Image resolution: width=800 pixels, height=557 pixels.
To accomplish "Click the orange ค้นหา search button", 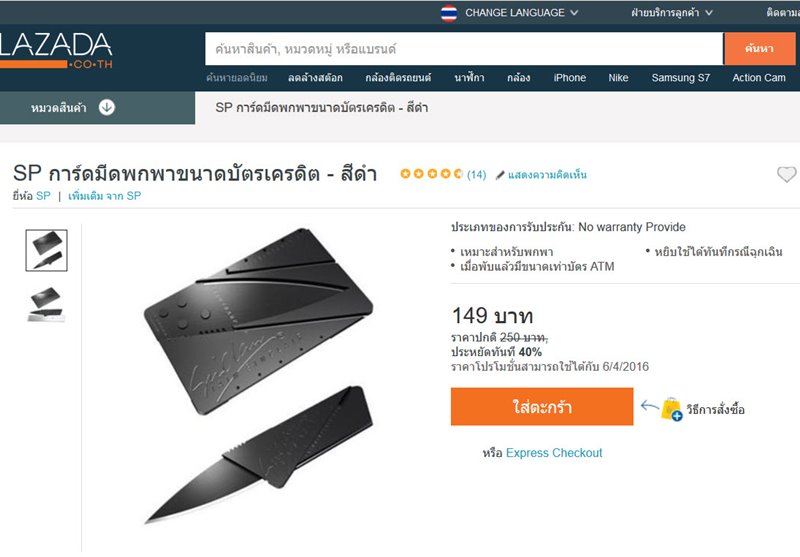I will (x=759, y=49).
